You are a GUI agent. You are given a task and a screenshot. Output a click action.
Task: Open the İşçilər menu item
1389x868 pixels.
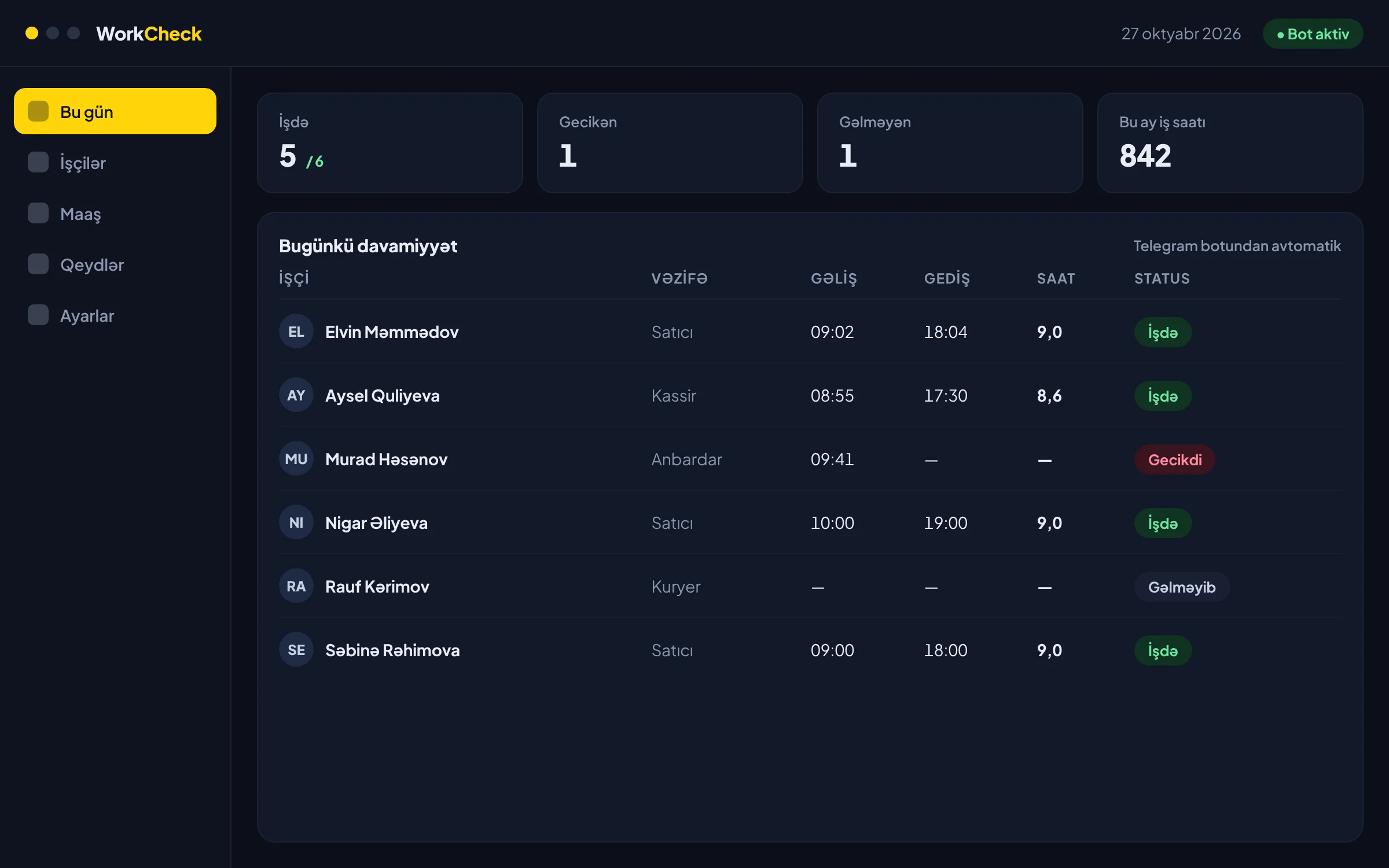tap(115, 162)
